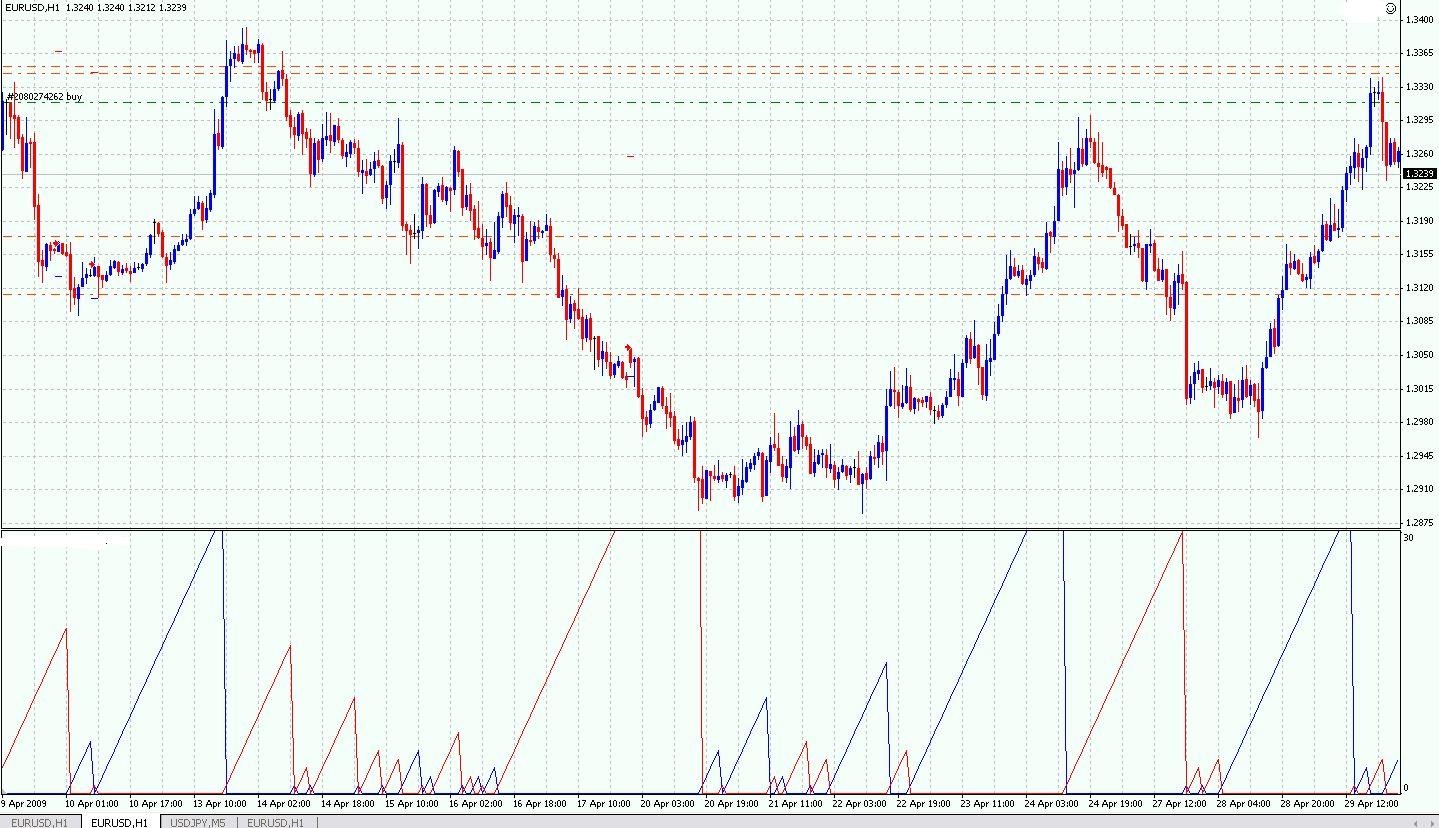Click the "28 Apr 20:00" time label

click(1308, 803)
